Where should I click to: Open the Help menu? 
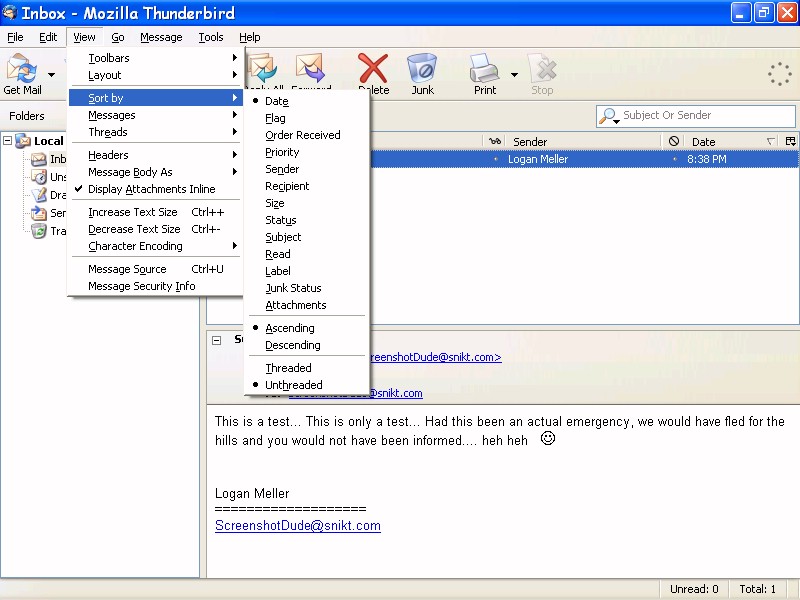tap(249, 37)
